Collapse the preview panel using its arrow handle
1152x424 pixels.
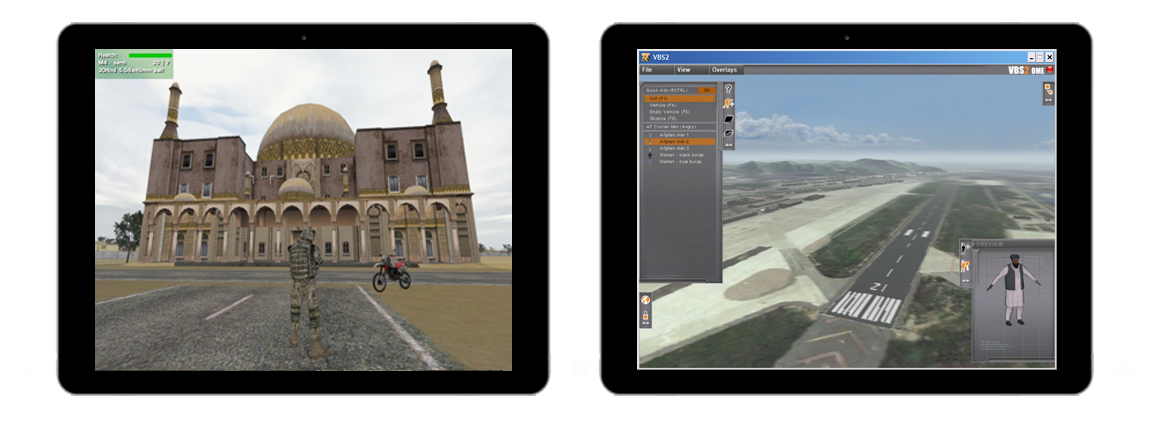[x=966, y=281]
